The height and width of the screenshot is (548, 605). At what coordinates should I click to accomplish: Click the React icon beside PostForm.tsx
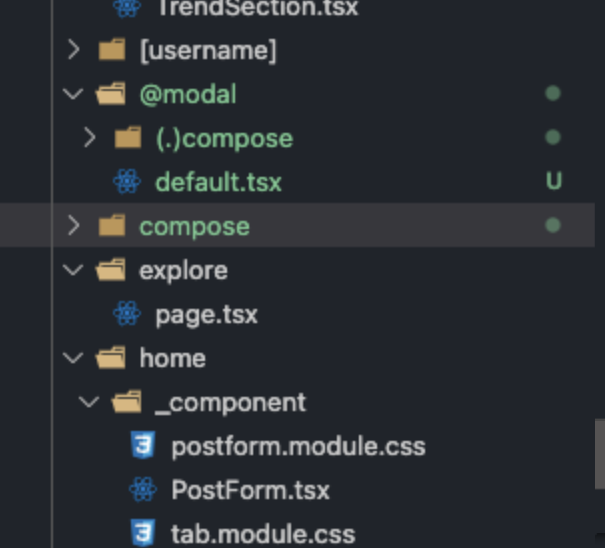[143, 489]
